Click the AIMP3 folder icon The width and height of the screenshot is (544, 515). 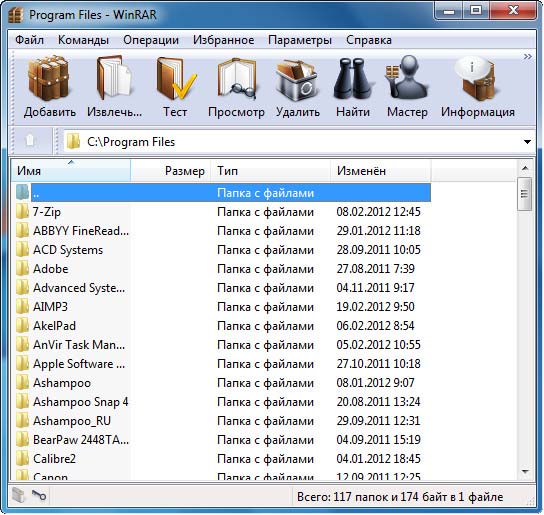pos(23,306)
